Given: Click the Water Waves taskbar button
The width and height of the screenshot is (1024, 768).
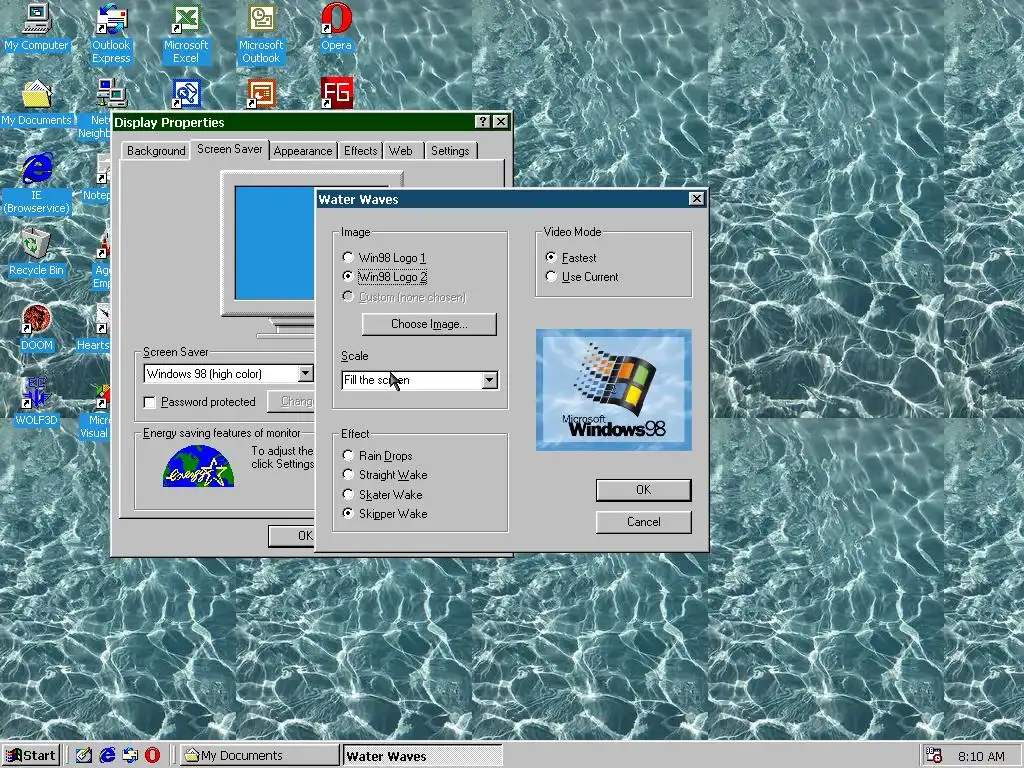Looking at the screenshot, I should (x=423, y=756).
